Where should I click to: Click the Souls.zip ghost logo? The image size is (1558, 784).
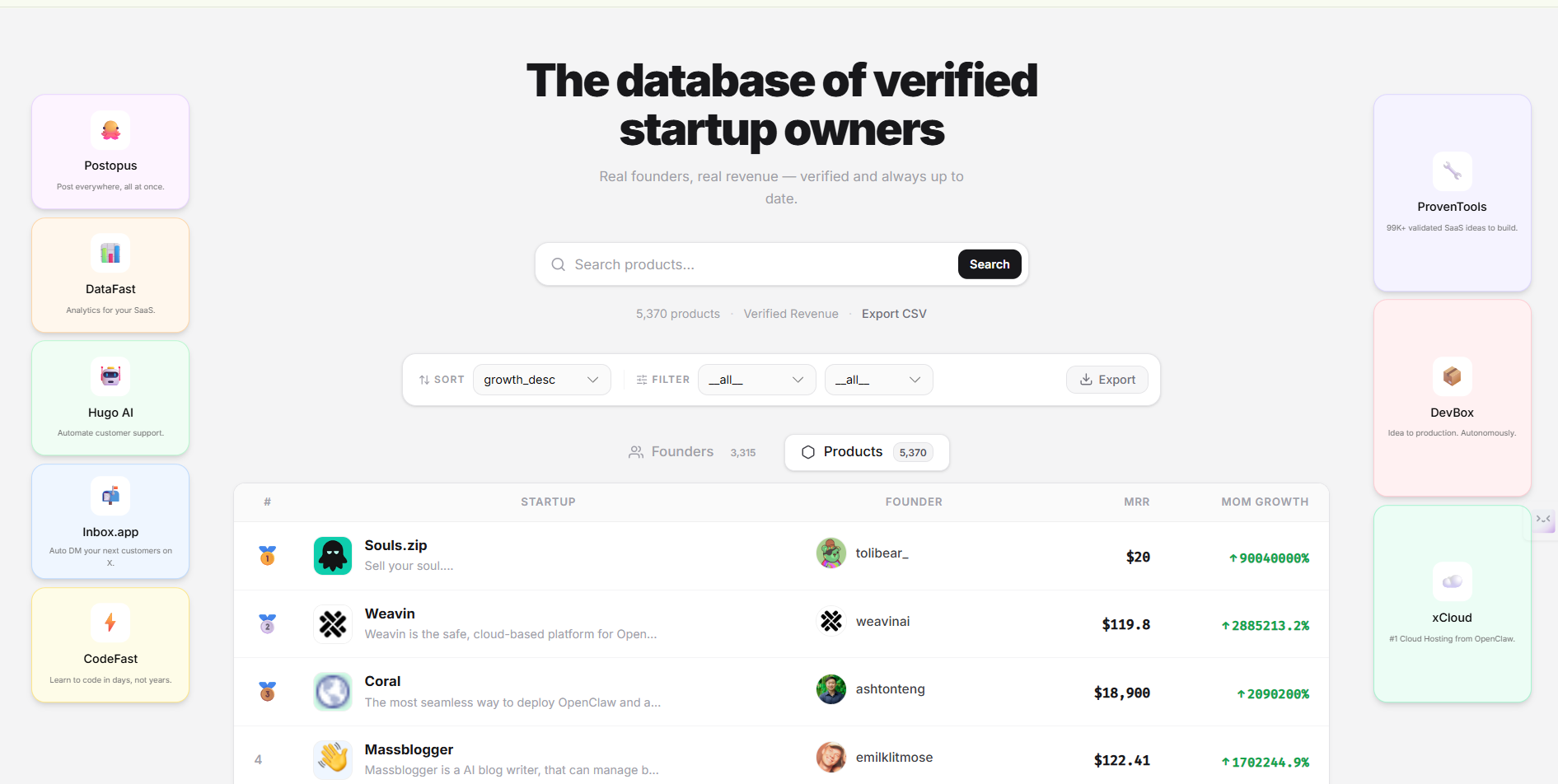333,556
